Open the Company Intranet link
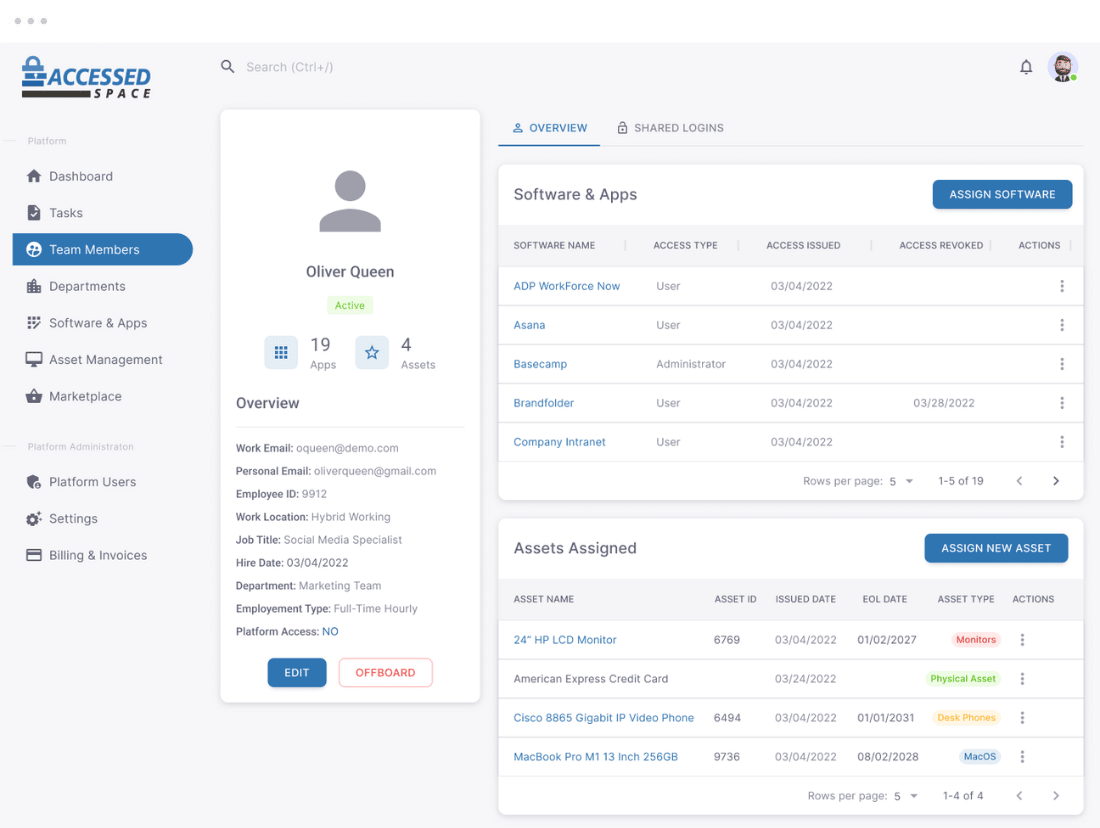1100x828 pixels. click(x=559, y=442)
